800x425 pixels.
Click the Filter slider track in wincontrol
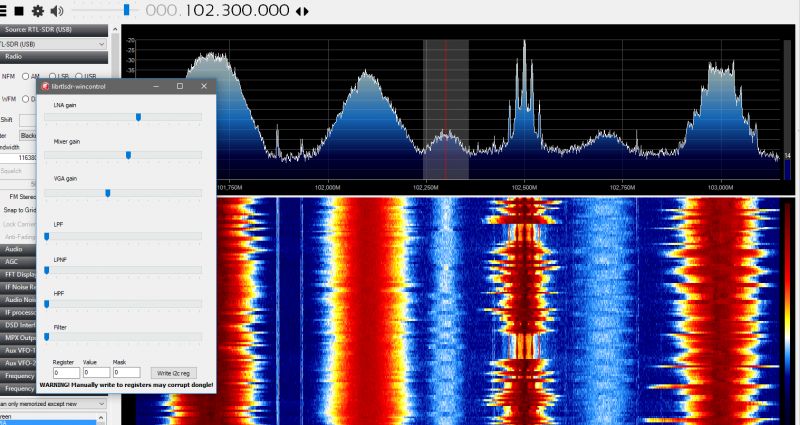click(x=122, y=337)
